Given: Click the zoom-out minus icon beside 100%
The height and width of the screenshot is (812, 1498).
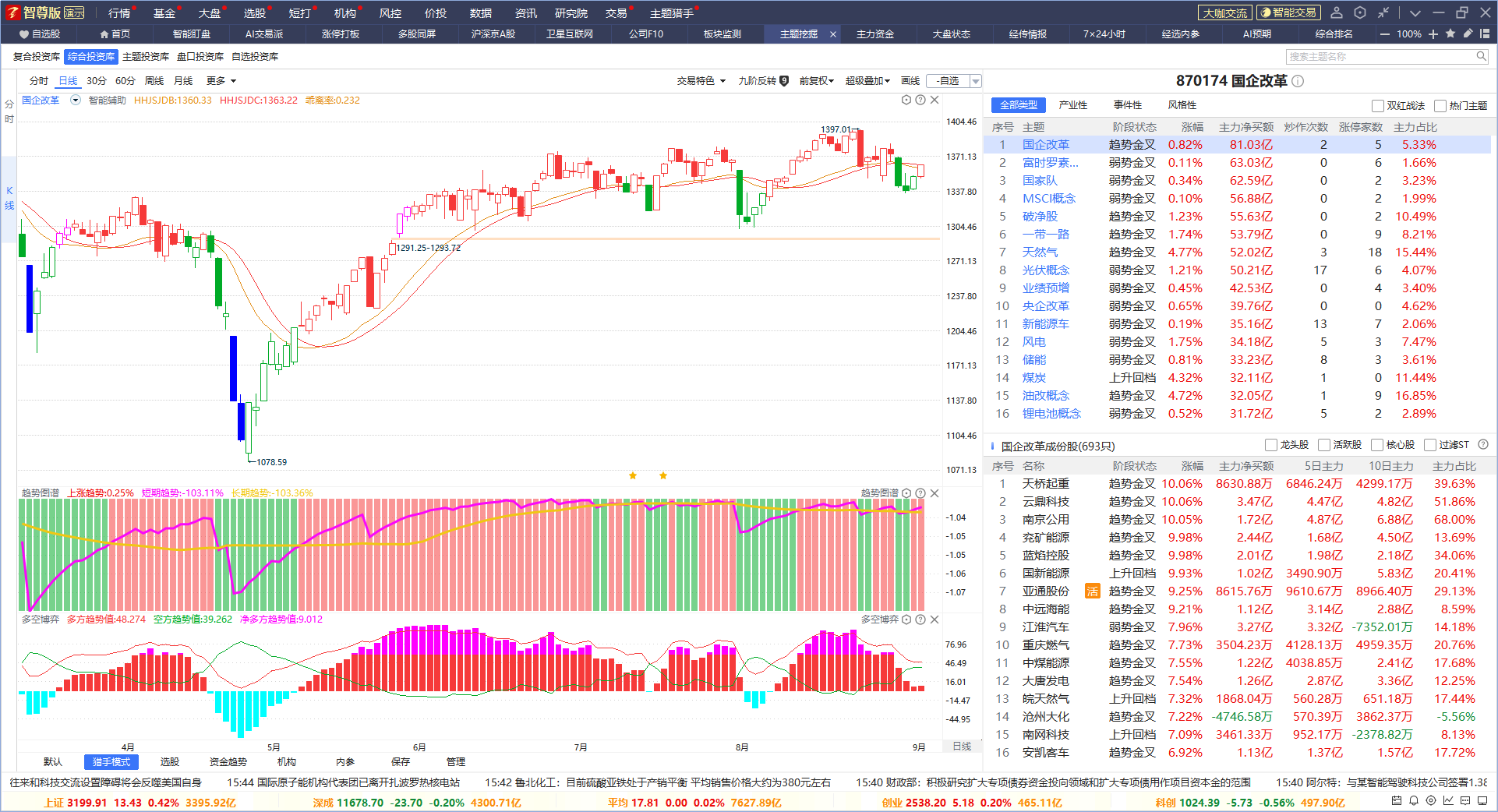Looking at the screenshot, I should [1384, 34].
